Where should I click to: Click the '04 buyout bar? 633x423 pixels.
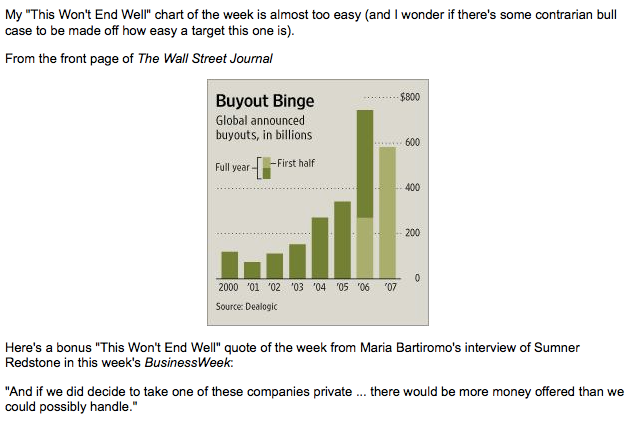point(320,248)
